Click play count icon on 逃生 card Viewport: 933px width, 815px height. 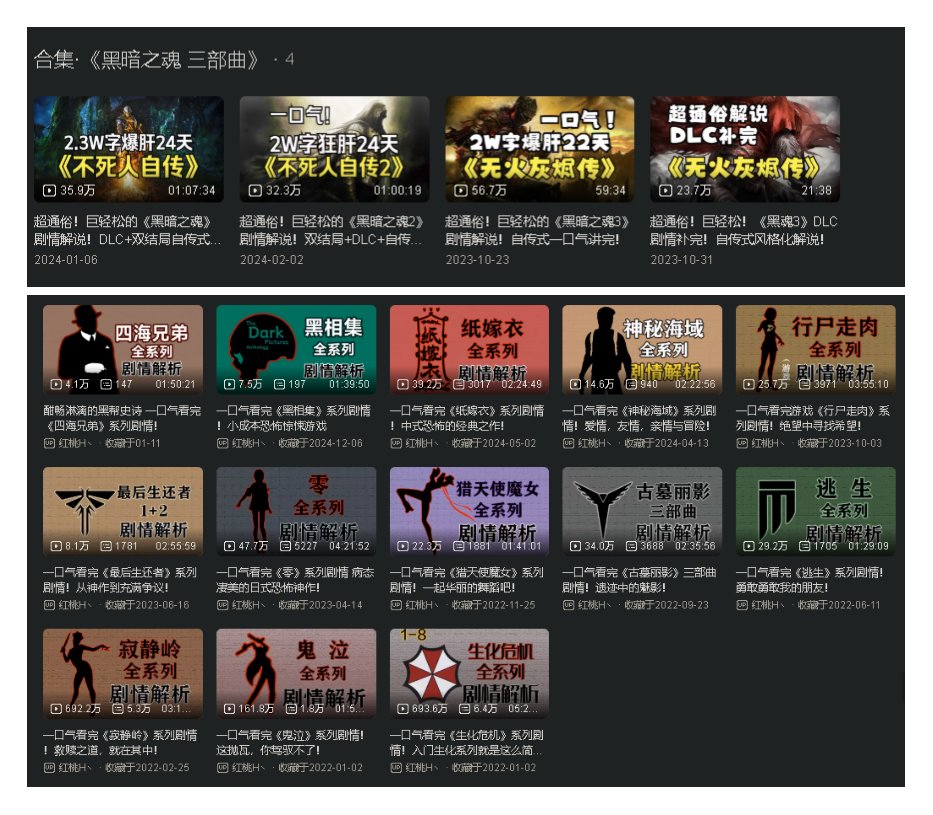pyautogui.click(x=749, y=546)
